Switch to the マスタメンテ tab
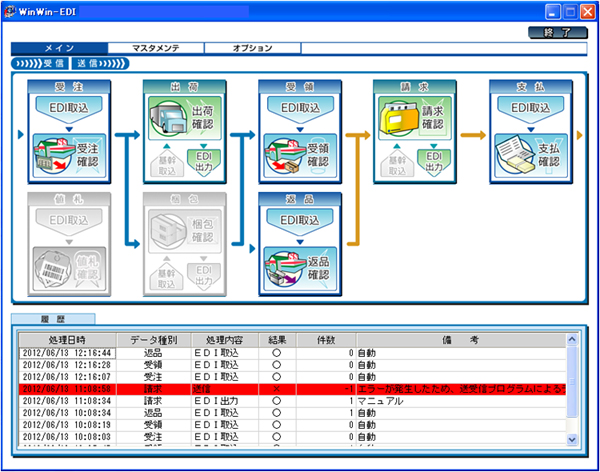Image resolution: width=600 pixels, height=472 pixels. pyautogui.click(x=156, y=48)
